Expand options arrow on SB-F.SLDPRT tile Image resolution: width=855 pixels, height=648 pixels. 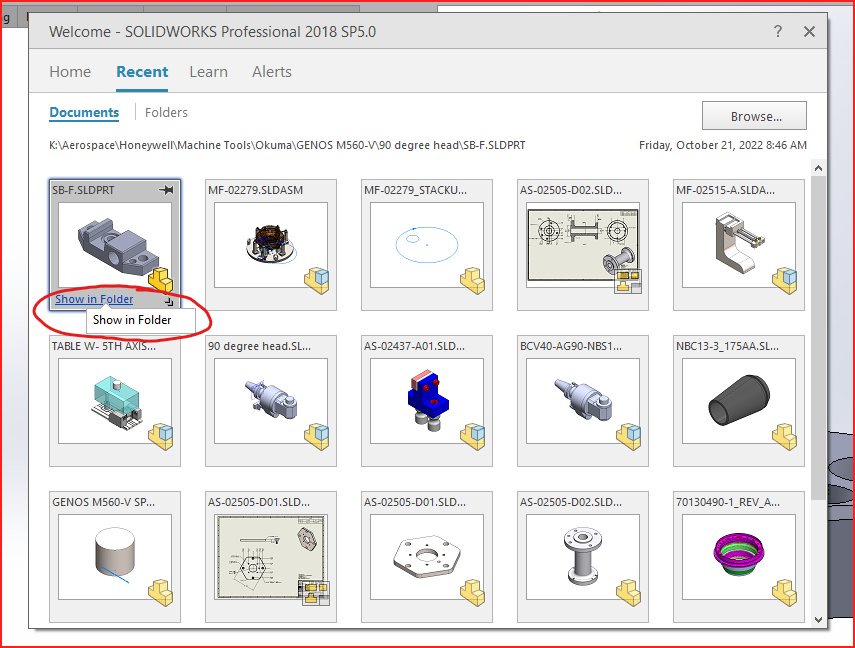pyautogui.click(x=169, y=300)
